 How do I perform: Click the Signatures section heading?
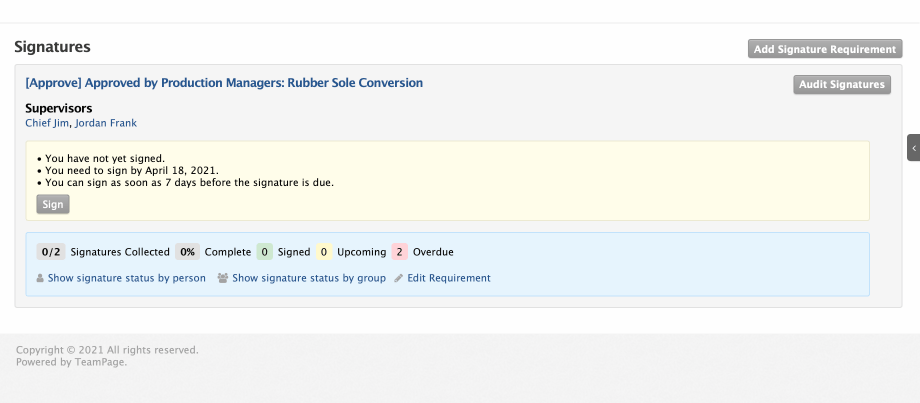coord(52,47)
